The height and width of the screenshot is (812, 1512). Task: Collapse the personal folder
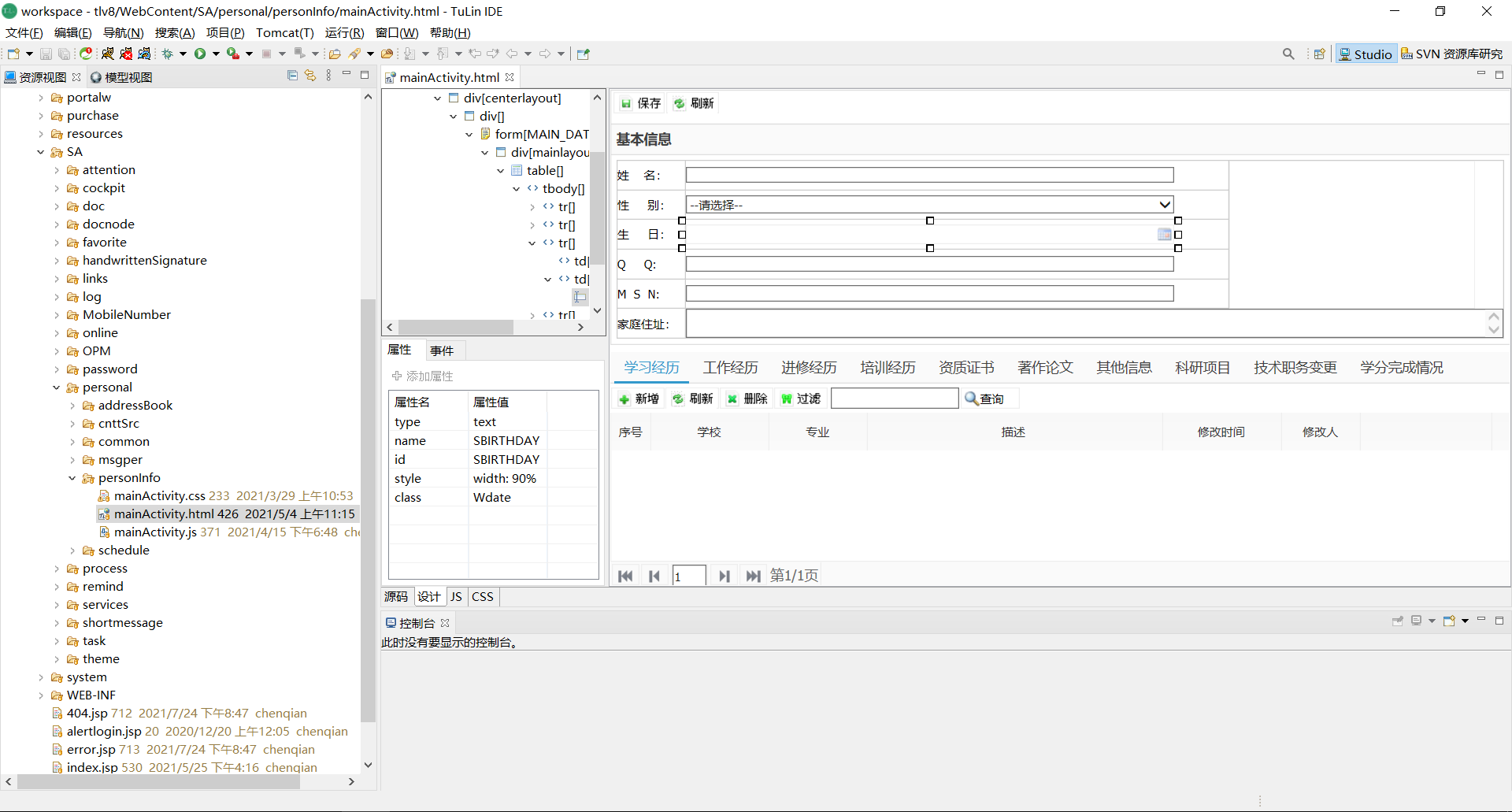pyautogui.click(x=56, y=387)
